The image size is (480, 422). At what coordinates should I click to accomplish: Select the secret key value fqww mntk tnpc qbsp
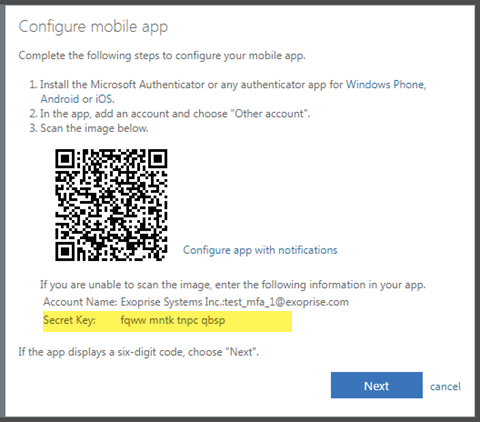(x=173, y=320)
